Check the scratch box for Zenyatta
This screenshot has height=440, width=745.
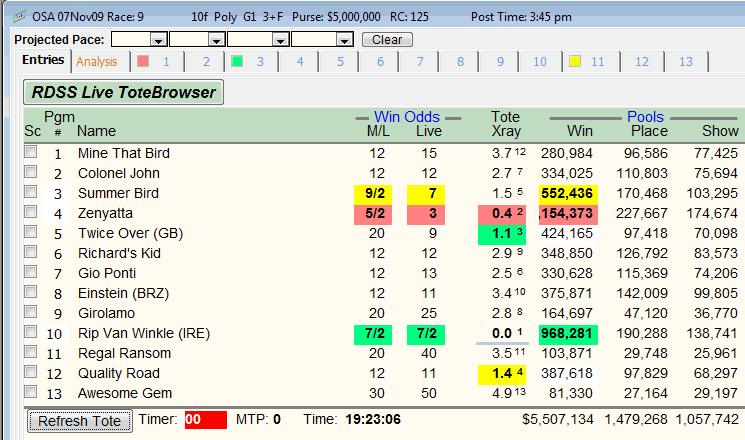click(31, 211)
